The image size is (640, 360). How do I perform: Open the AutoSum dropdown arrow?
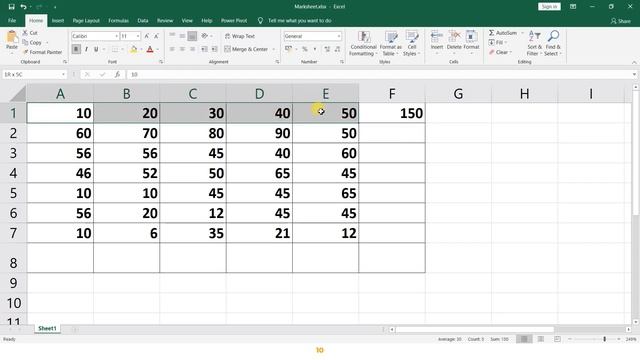(x=522, y=33)
